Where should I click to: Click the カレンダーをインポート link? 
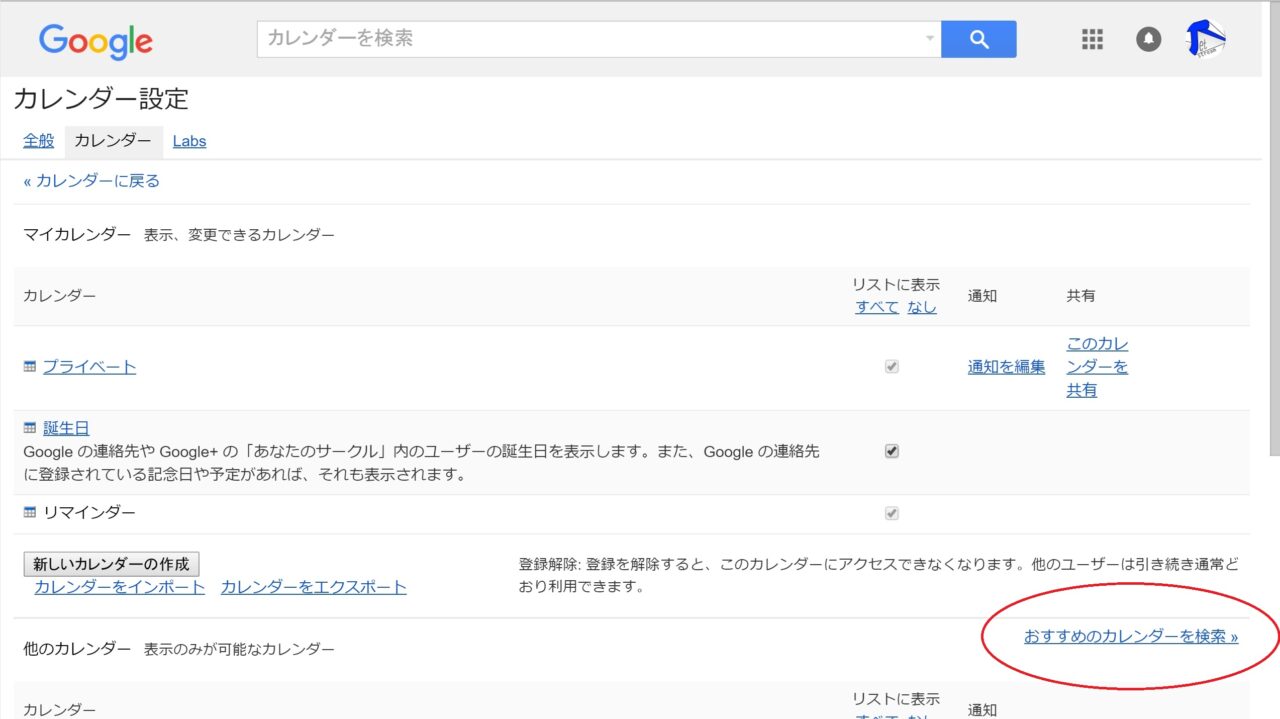[119, 587]
